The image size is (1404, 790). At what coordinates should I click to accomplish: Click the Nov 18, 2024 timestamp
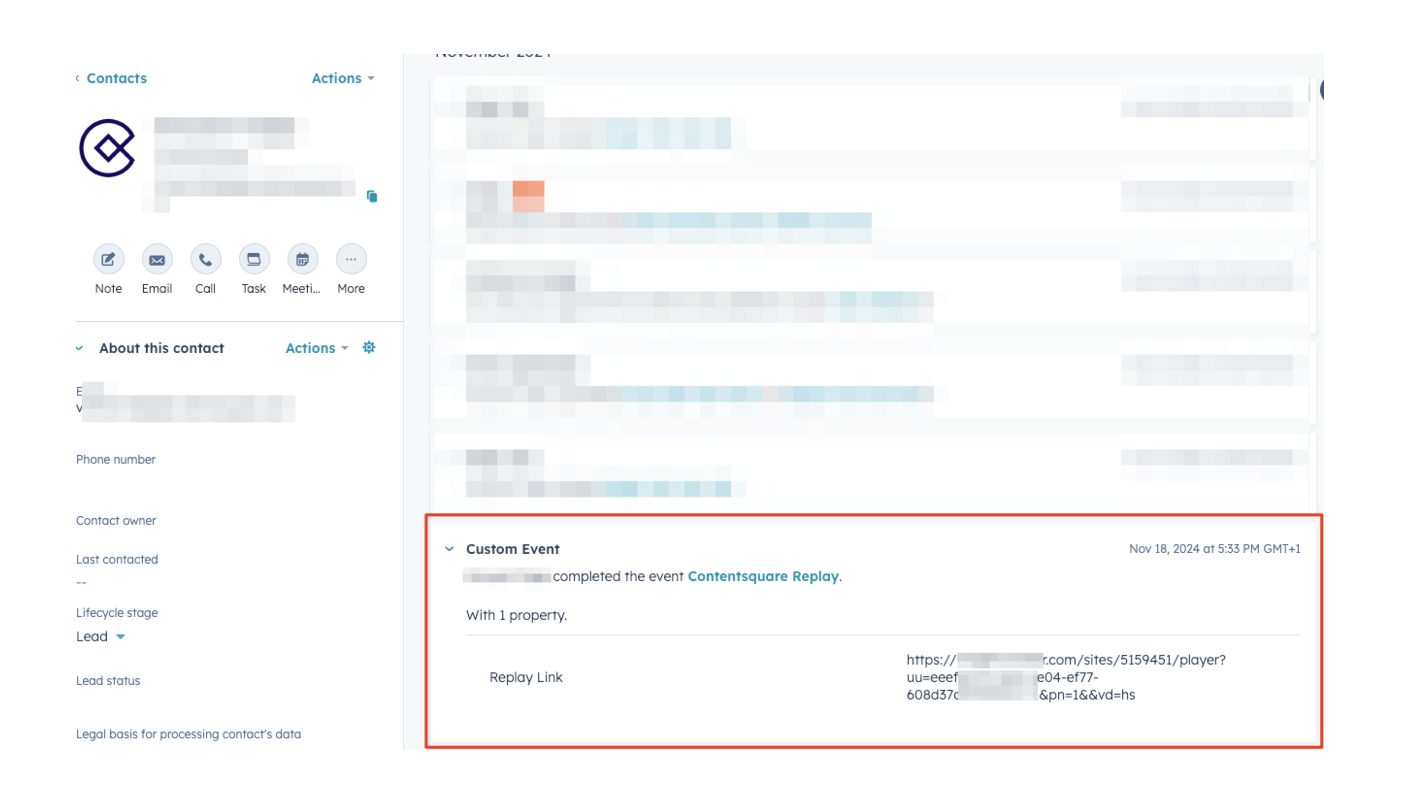[1215, 548]
